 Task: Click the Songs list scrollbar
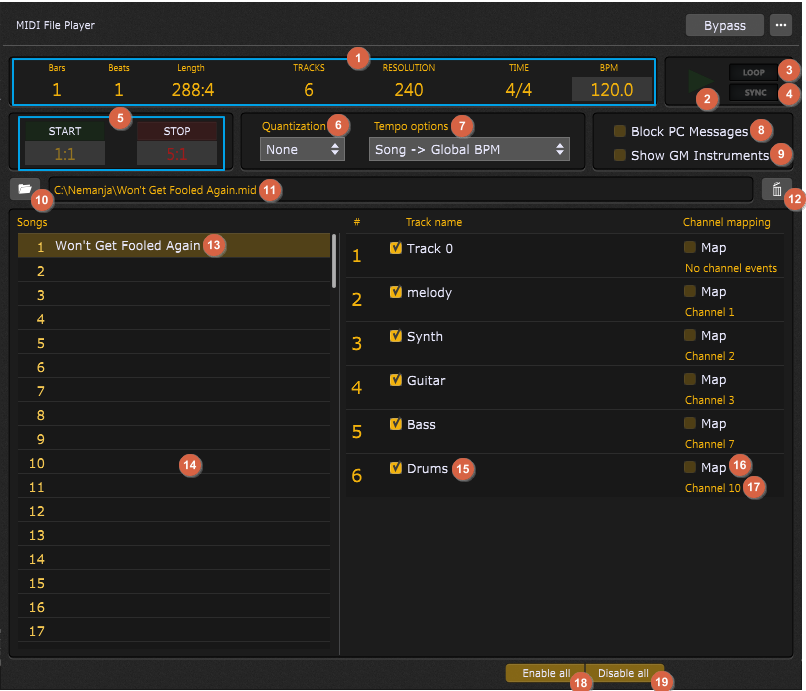coord(334,261)
